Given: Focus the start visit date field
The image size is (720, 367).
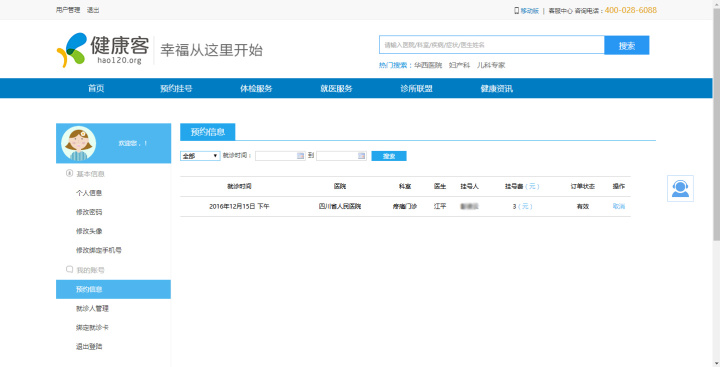Looking at the screenshot, I should click(280, 156).
